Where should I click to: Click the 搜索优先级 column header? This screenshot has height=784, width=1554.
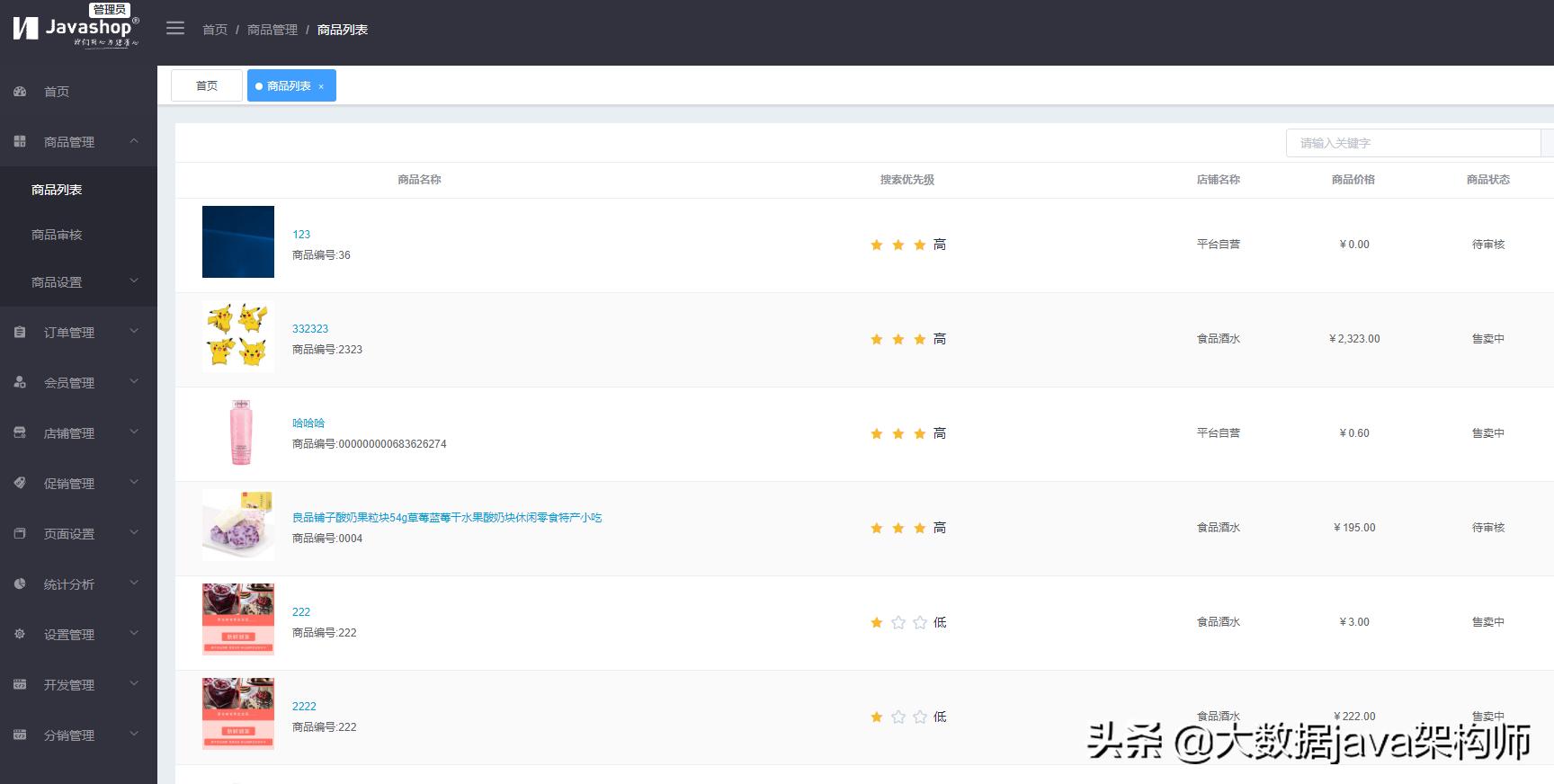(x=907, y=180)
